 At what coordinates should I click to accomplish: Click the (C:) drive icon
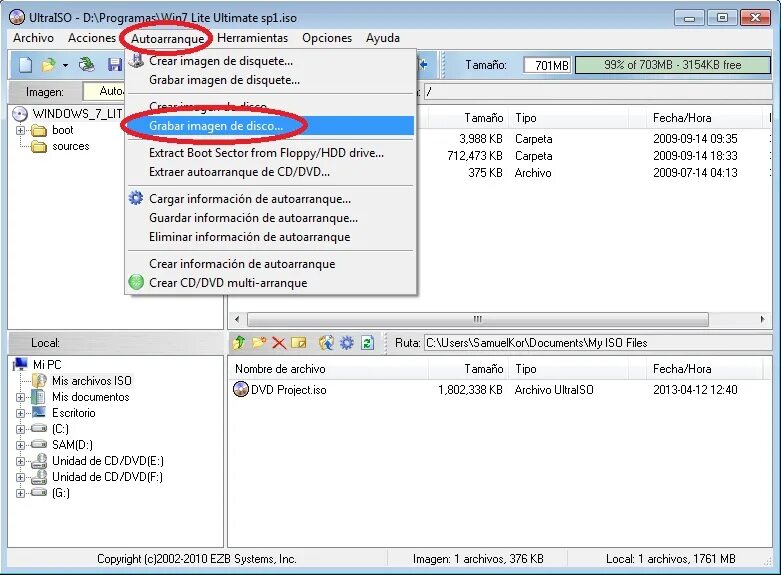coord(39,428)
